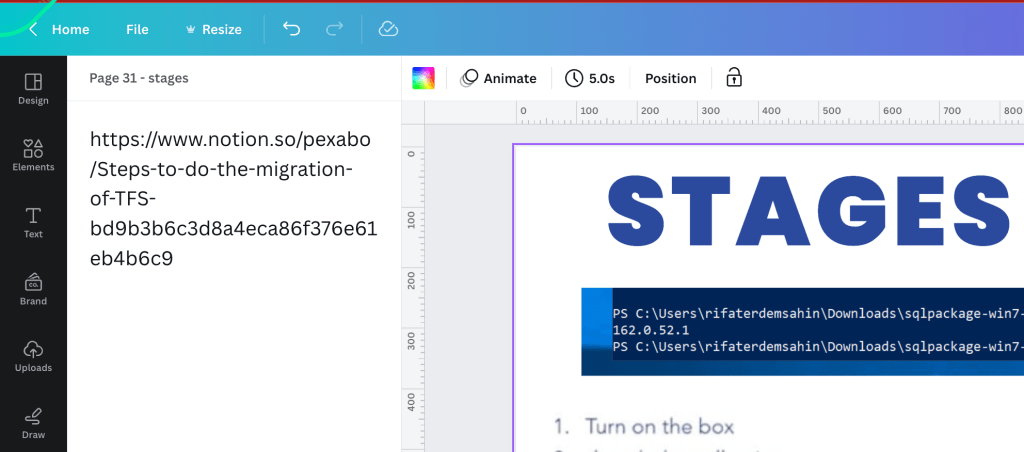Check cloud save status icon
The width and height of the screenshot is (1024, 452).
coord(389,29)
